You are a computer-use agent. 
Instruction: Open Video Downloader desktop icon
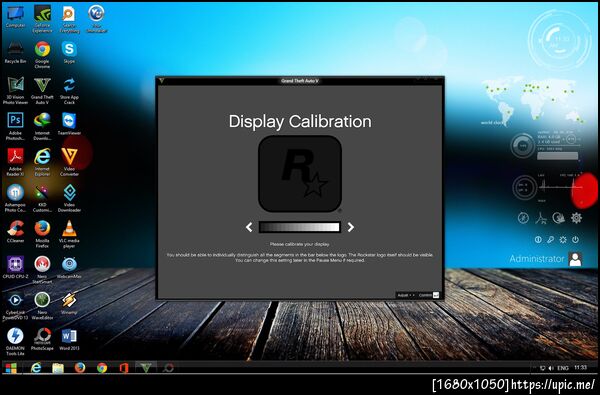pos(69,198)
